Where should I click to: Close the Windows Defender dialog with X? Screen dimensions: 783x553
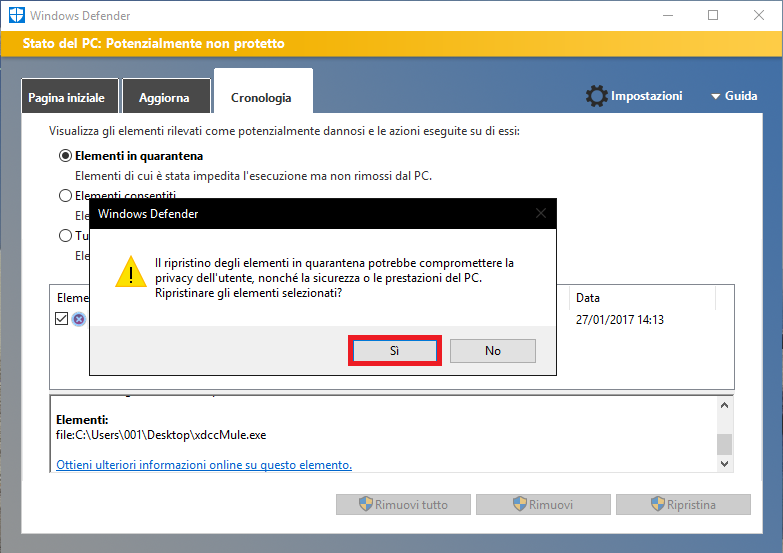[x=541, y=214]
